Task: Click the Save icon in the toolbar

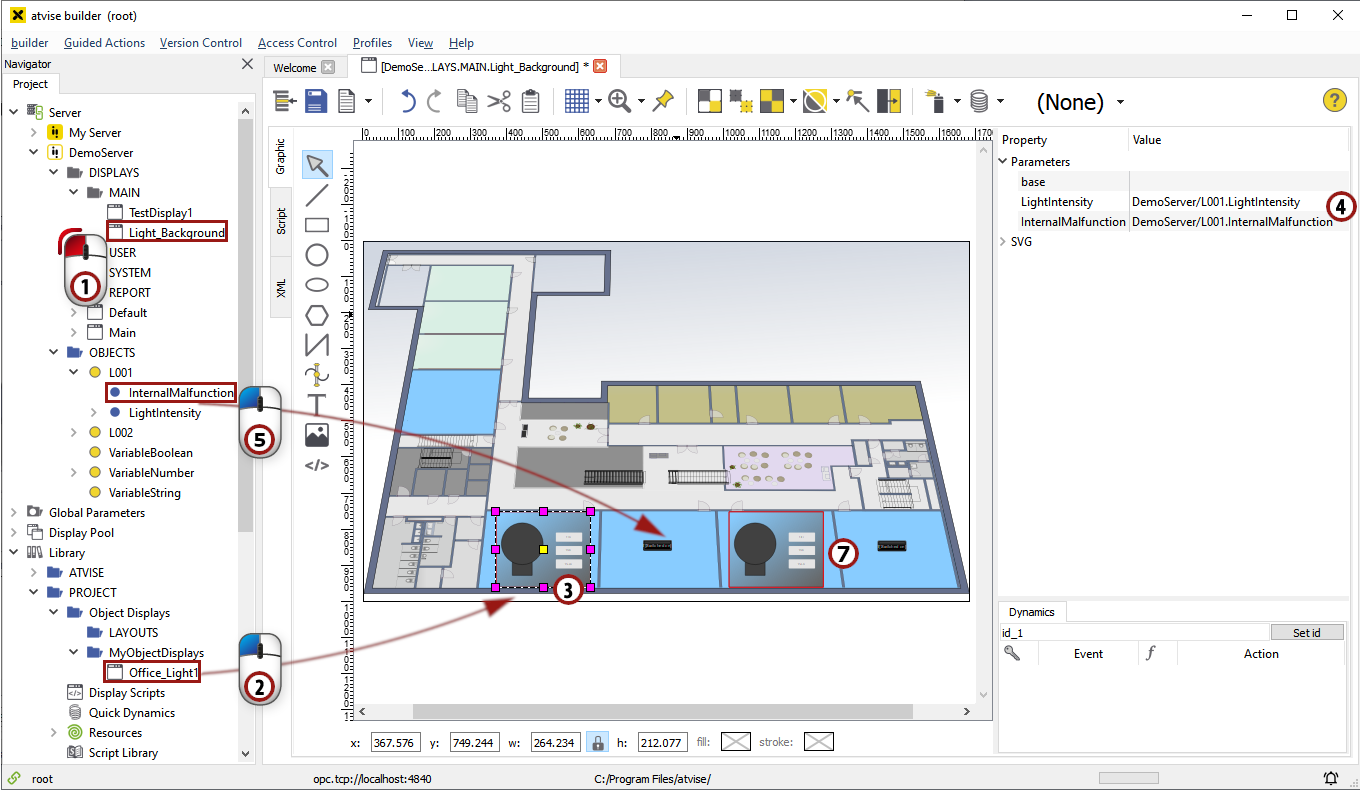Action: (x=317, y=101)
